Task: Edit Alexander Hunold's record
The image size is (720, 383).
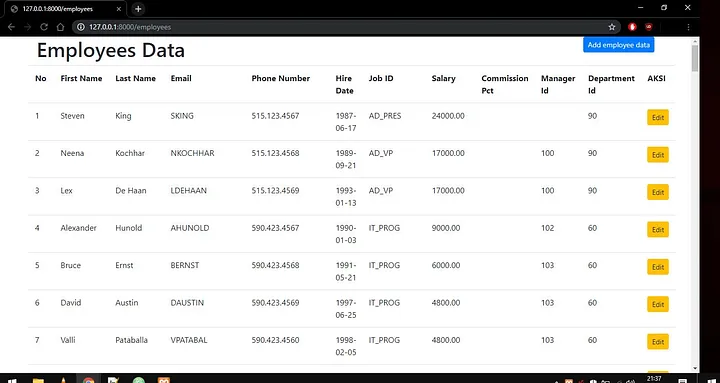Action: [658, 230]
